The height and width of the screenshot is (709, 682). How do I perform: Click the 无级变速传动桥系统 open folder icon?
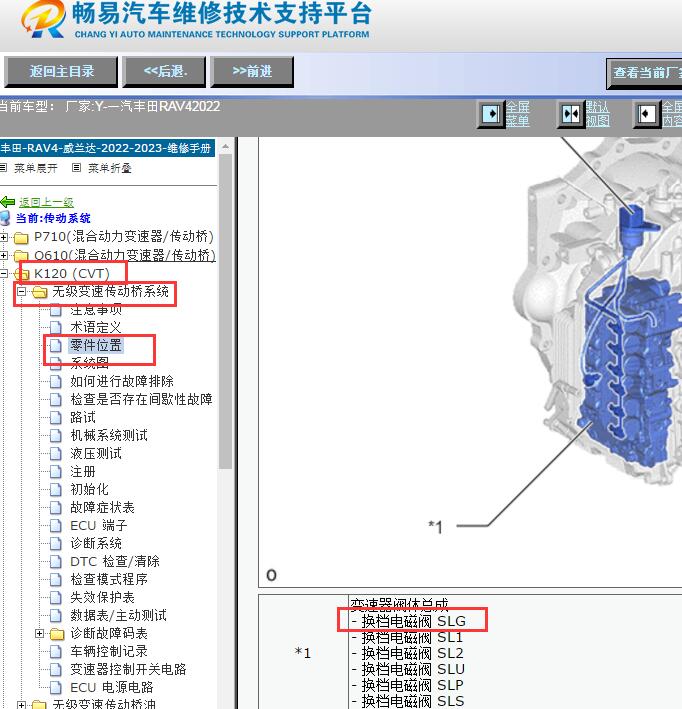pyautogui.click(x=39, y=292)
